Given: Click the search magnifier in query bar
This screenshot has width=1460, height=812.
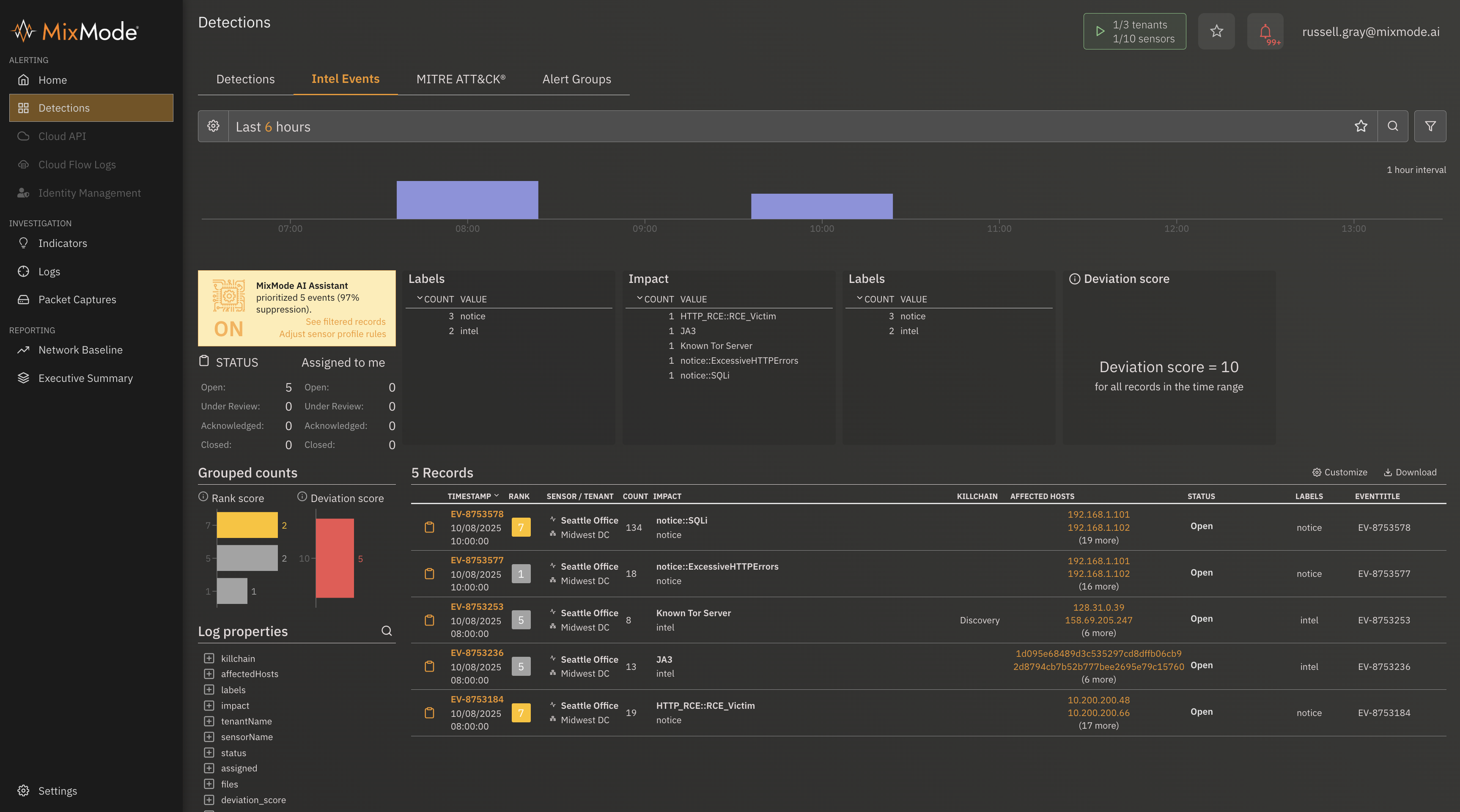Looking at the screenshot, I should [1393, 126].
